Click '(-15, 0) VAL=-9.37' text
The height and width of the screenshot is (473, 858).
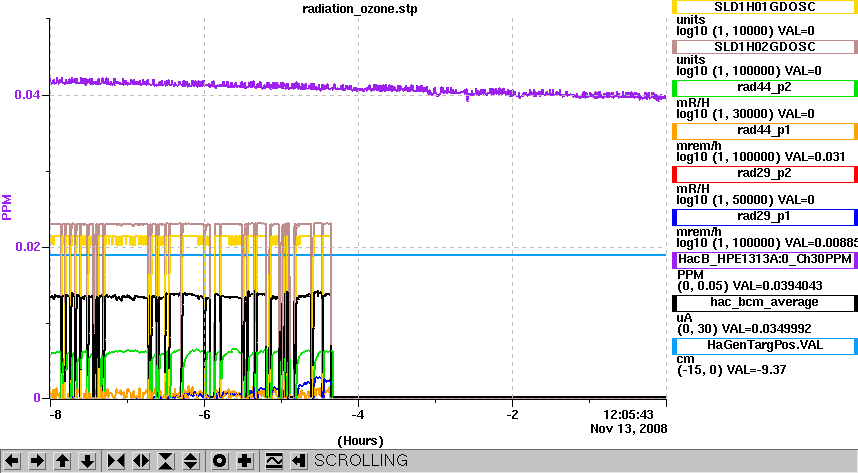tap(731, 370)
